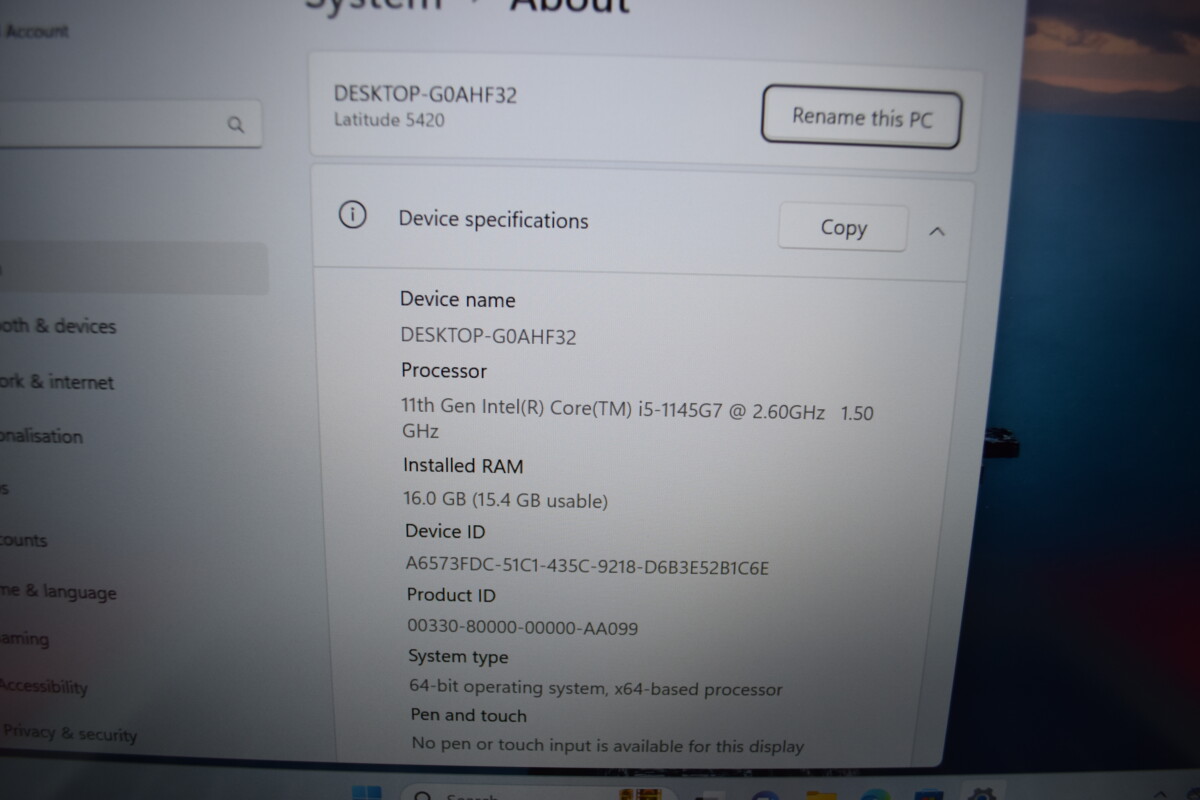Click the Rename this PC button
The image size is (1200, 800).
861,118
